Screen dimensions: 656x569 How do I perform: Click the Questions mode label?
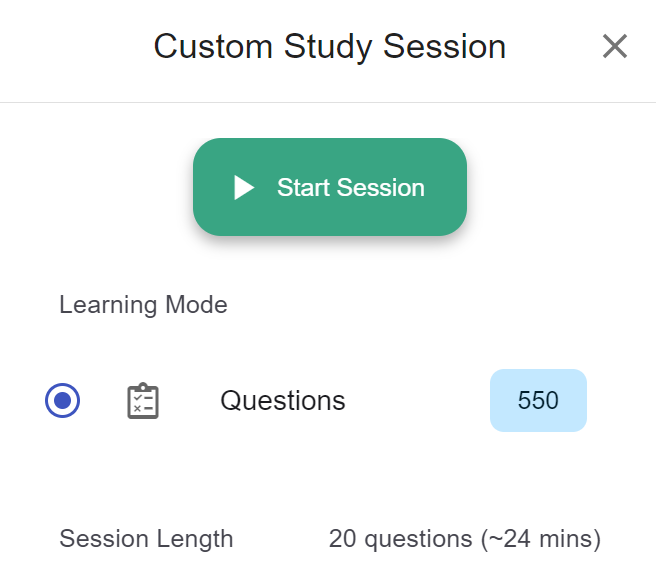pyautogui.click(x=283, y=400)
